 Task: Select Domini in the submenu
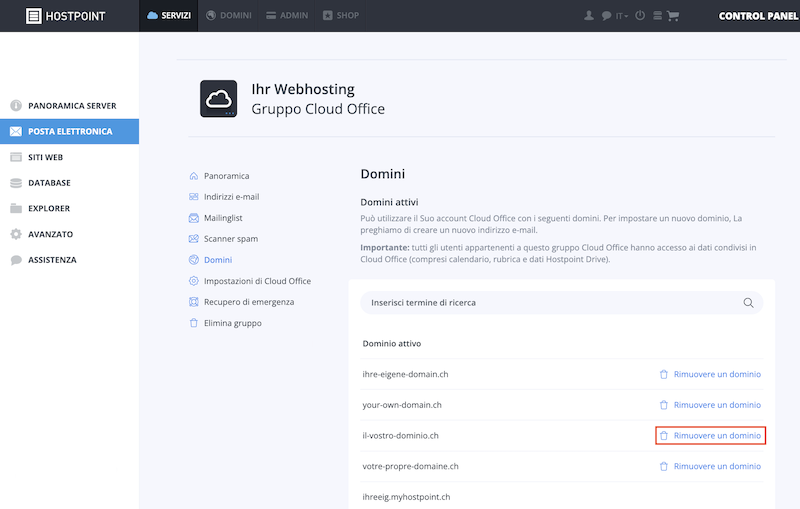pyautogui.click(x=218, y=260)
